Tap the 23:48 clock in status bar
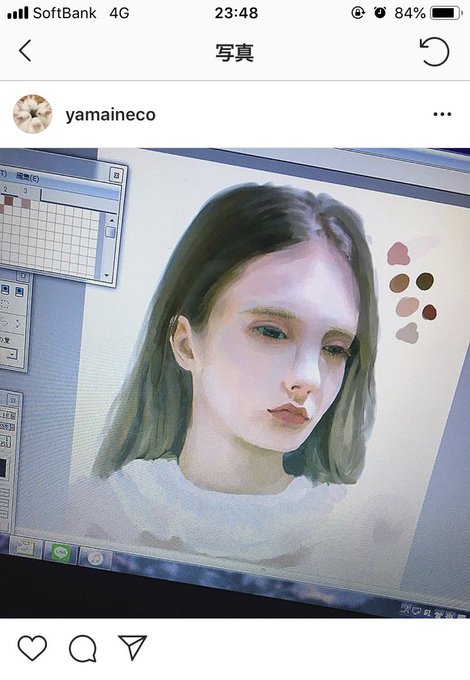 point(236,13)
